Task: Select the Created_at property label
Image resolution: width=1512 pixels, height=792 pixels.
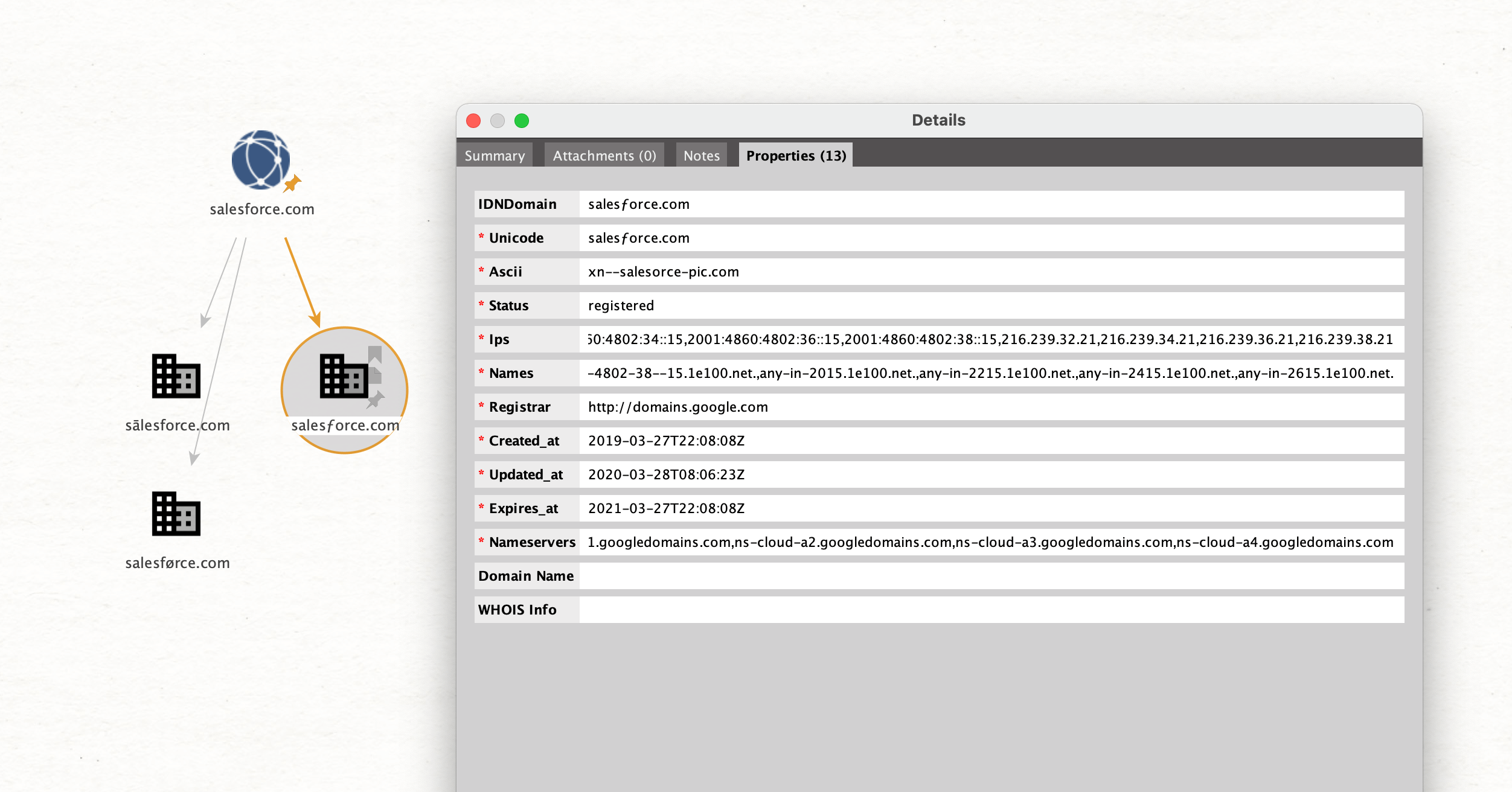Action: (x=527, y=441)
